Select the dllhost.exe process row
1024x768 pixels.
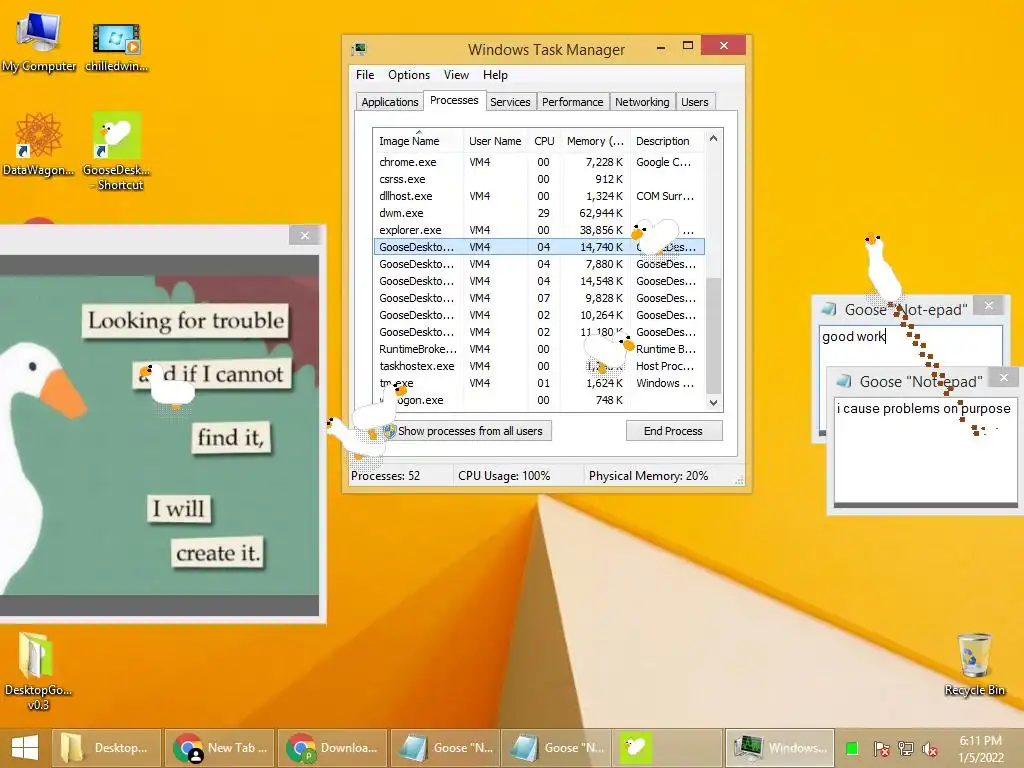click(x=539, y=196)
